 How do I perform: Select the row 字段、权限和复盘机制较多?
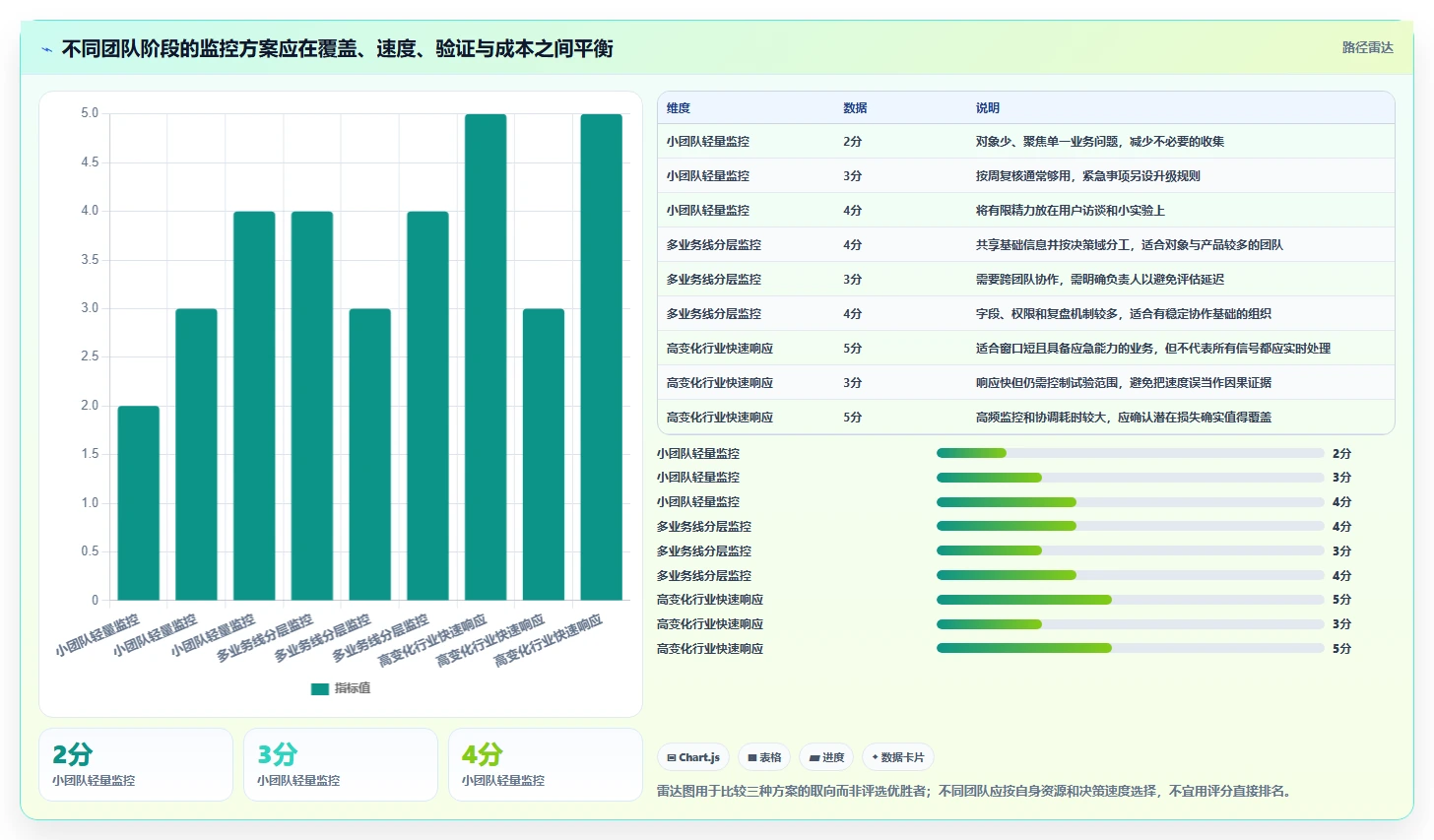[x=1025, y=313]
